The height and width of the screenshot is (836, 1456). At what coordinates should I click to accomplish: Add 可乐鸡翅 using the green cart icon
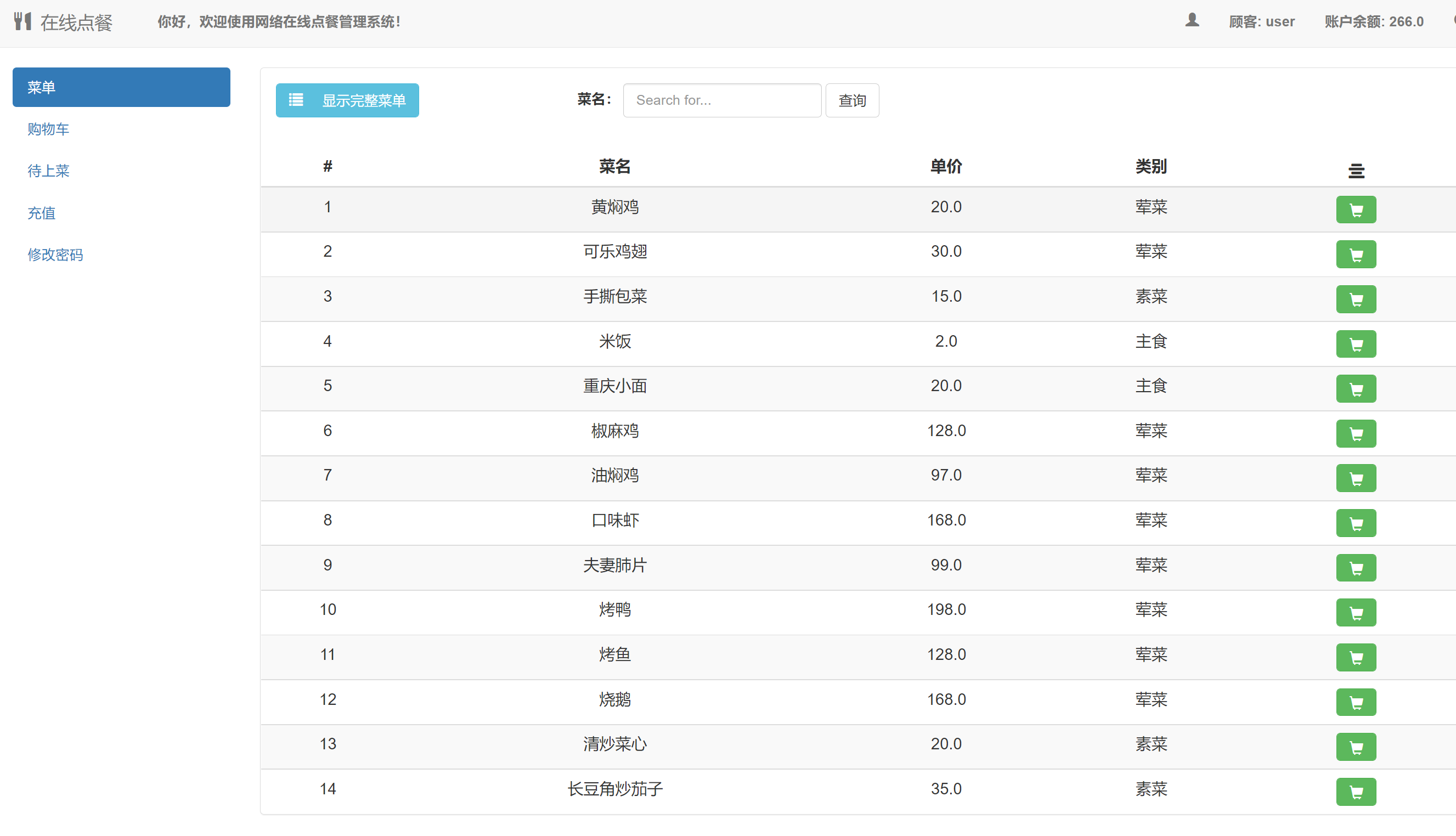coord(1356,254)
